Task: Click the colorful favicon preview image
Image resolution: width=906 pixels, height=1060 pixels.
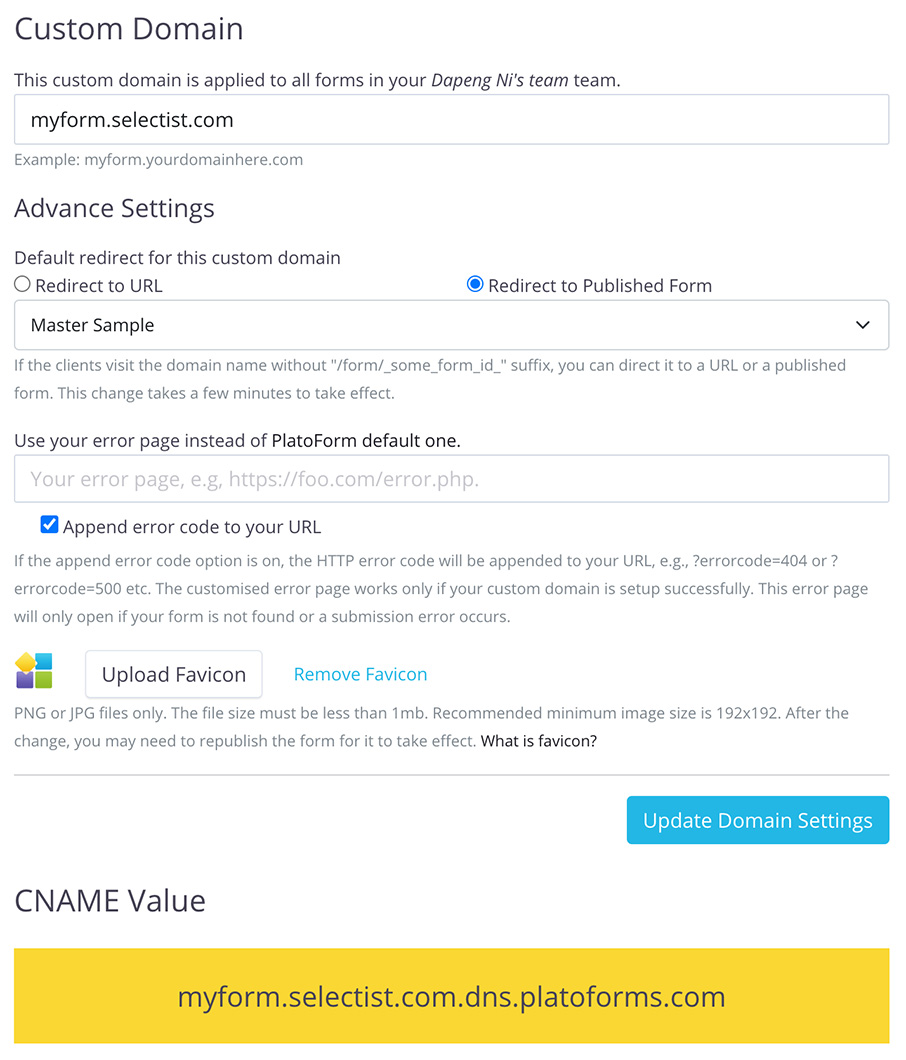Action: tap(34, 671)
